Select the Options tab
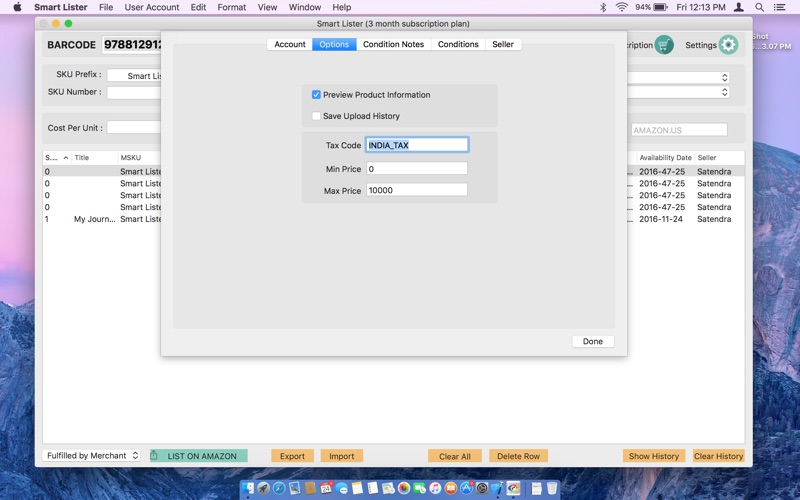 [x=334, y=44]
